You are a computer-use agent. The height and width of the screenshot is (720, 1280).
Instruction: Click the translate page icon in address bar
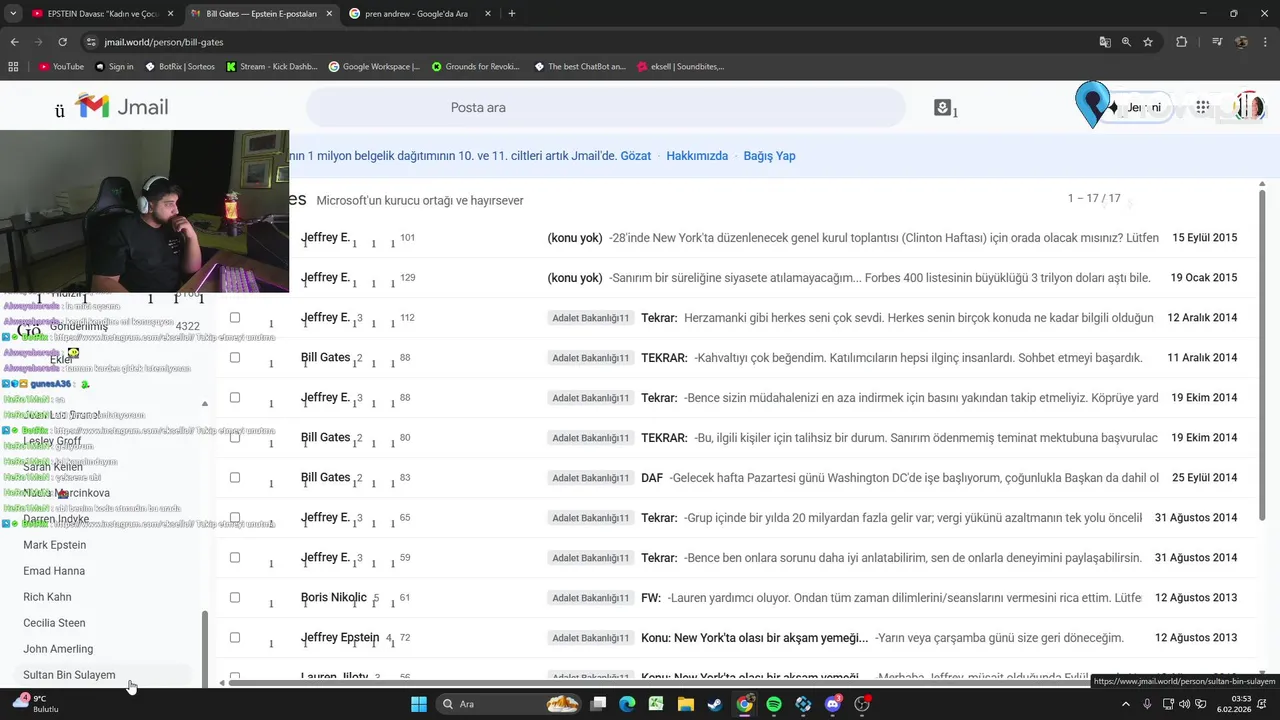pos(1105,42)
